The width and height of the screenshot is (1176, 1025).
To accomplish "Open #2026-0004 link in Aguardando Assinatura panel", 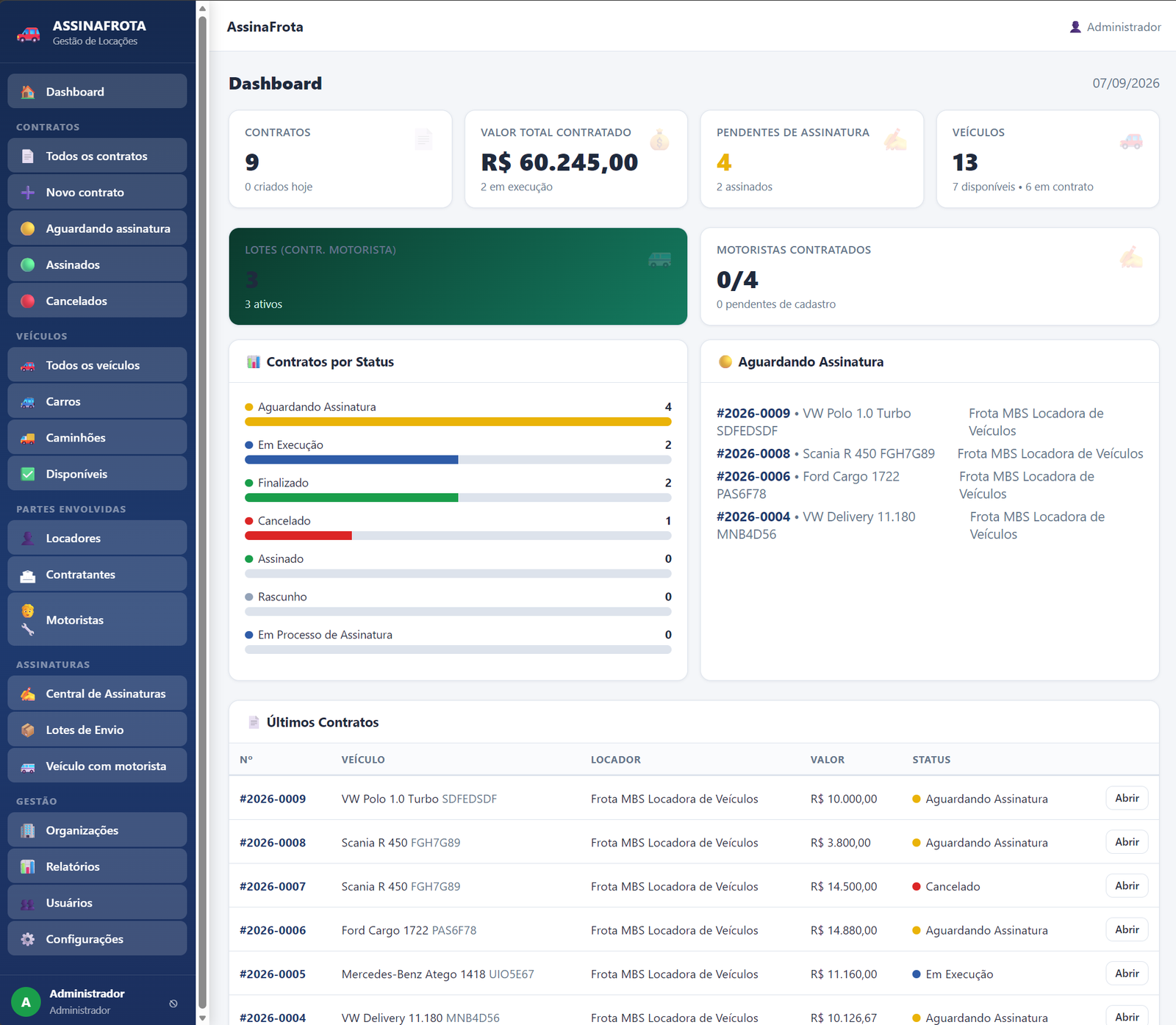I will (753, 517).
